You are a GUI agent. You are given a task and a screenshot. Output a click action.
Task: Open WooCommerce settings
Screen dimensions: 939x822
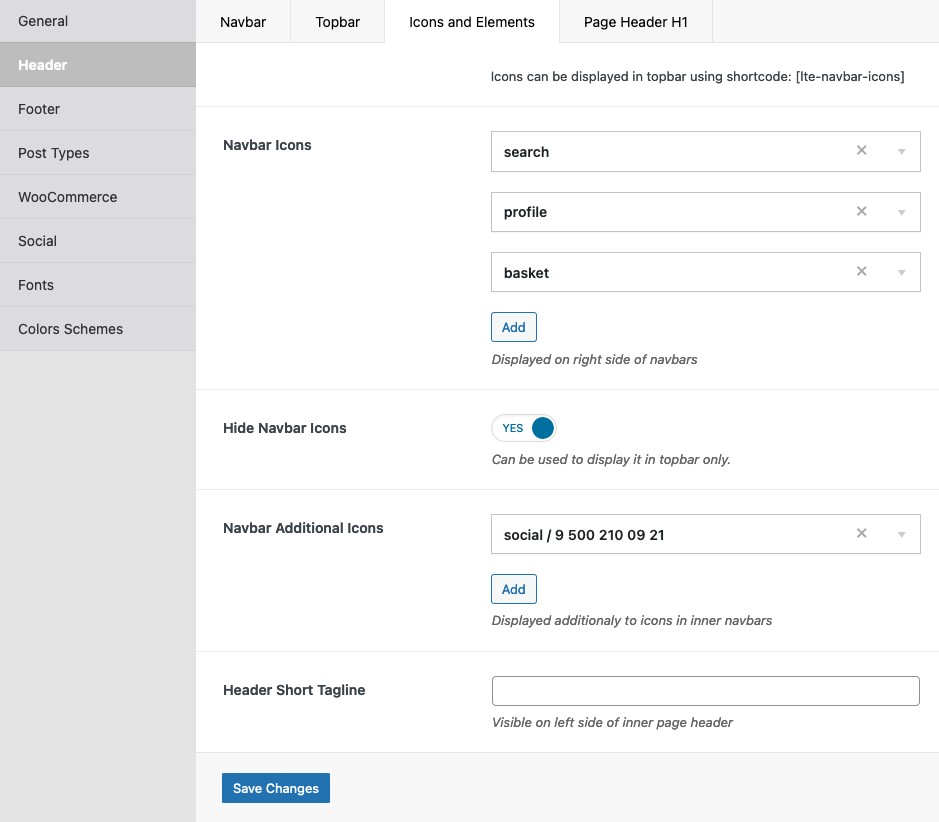click(x=98, y=197)
